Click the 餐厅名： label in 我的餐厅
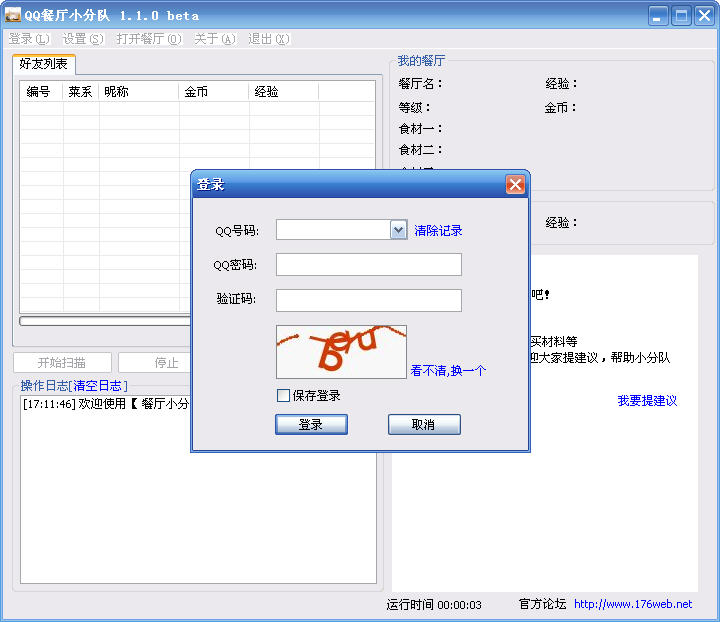720x622 pixels. tap(420, 84)
